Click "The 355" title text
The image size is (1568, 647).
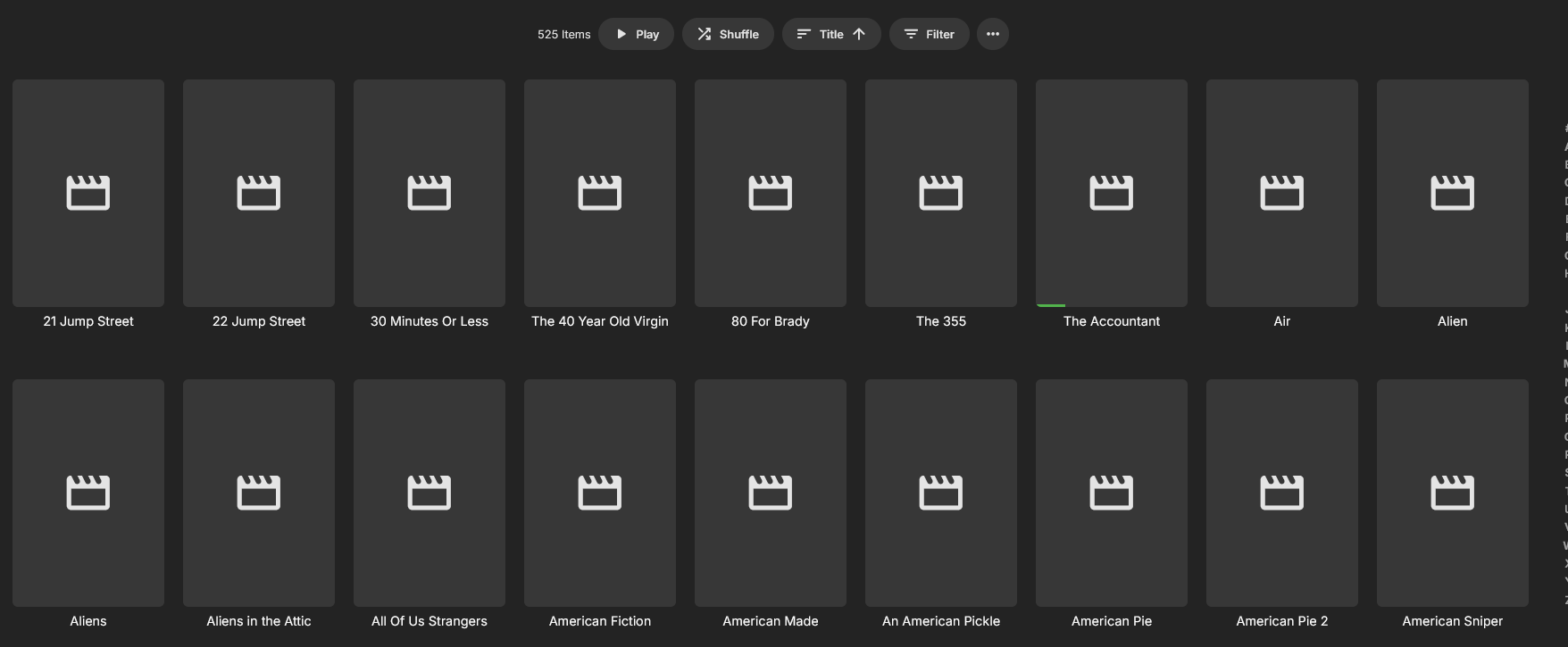(x=941, y=321)
